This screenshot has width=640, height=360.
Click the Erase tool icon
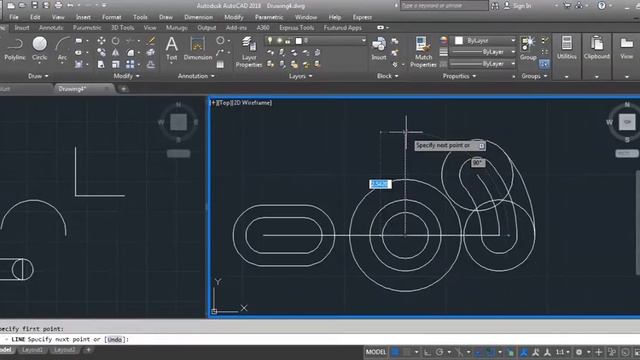click(151, 40)
